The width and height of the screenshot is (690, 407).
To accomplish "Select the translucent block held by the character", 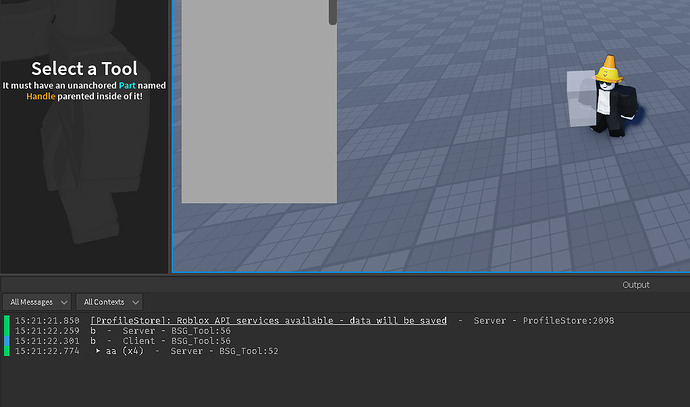I will pyautogui.click(x=580, y=99).
